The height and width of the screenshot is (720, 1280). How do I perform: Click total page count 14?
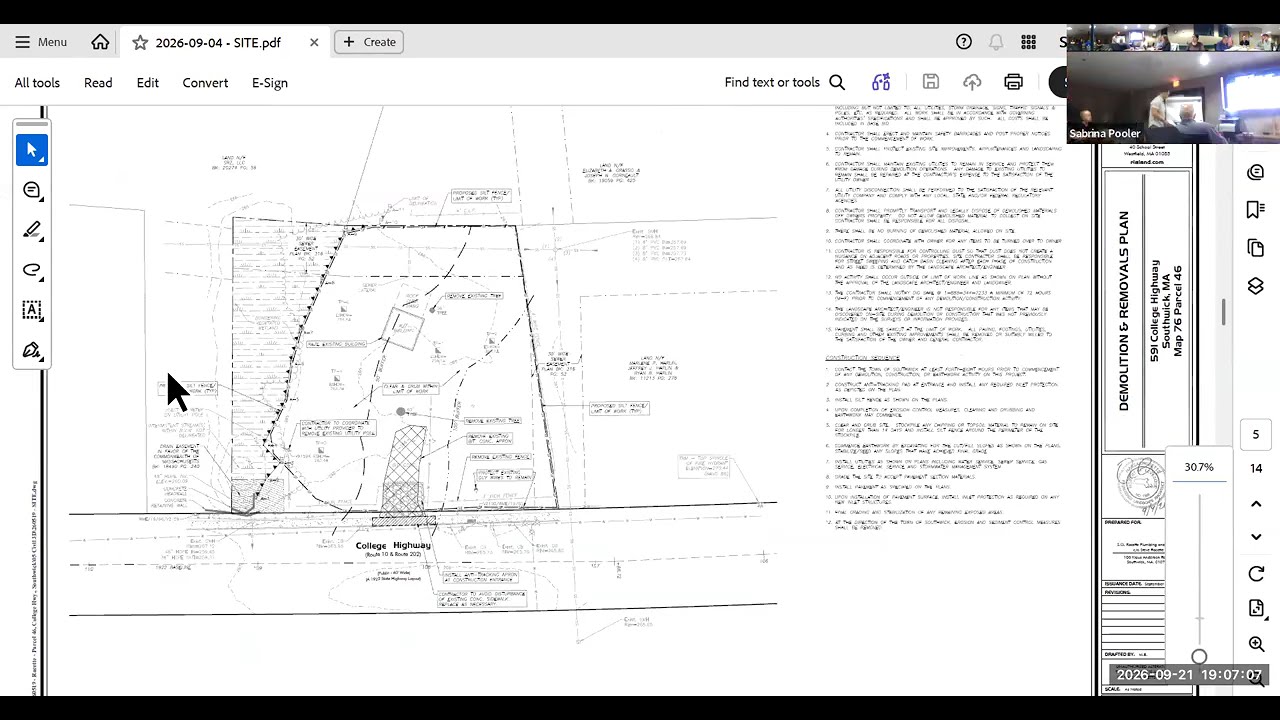[1256, 468]
